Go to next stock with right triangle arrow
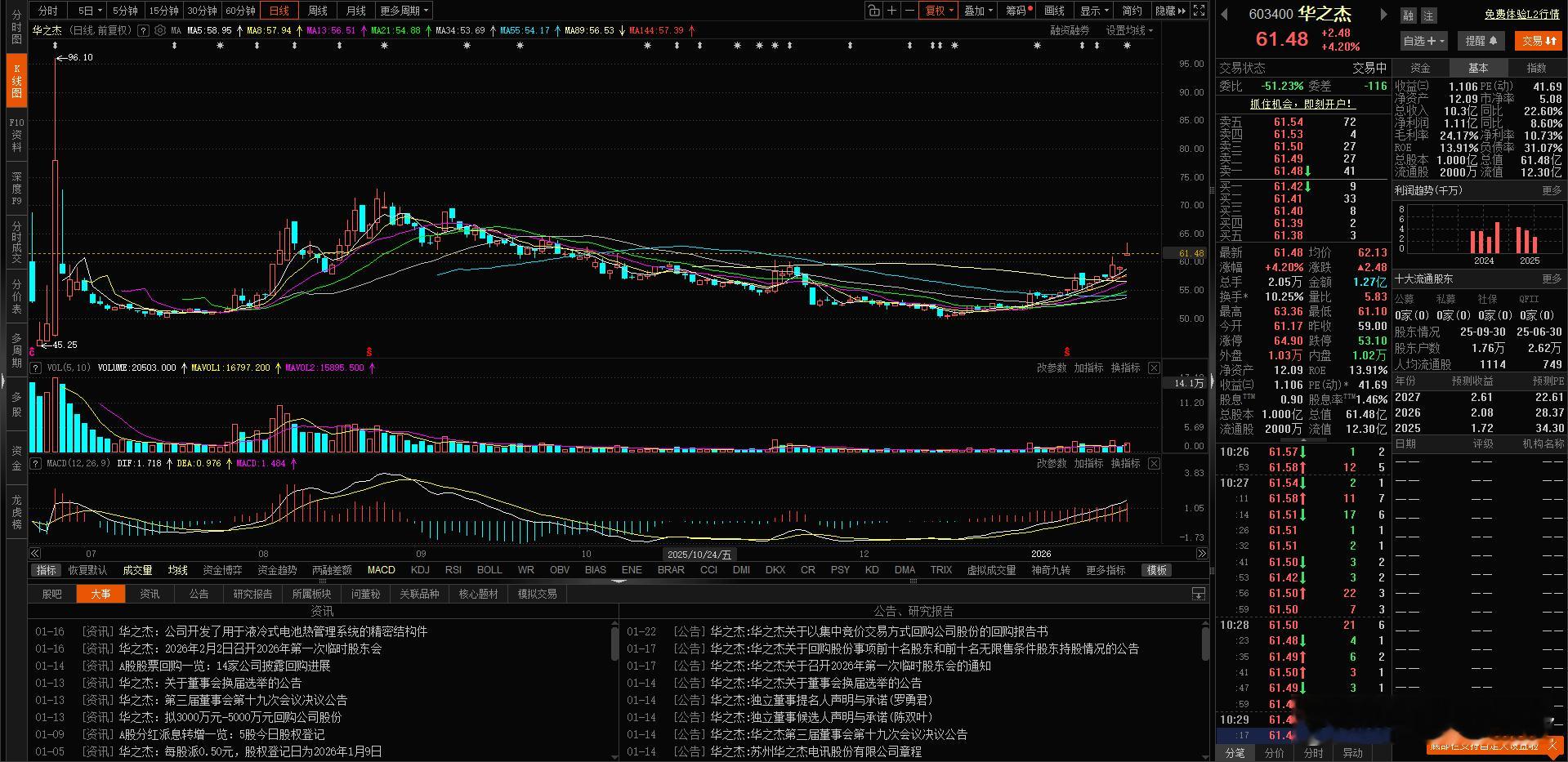 tap(1383, 14)
